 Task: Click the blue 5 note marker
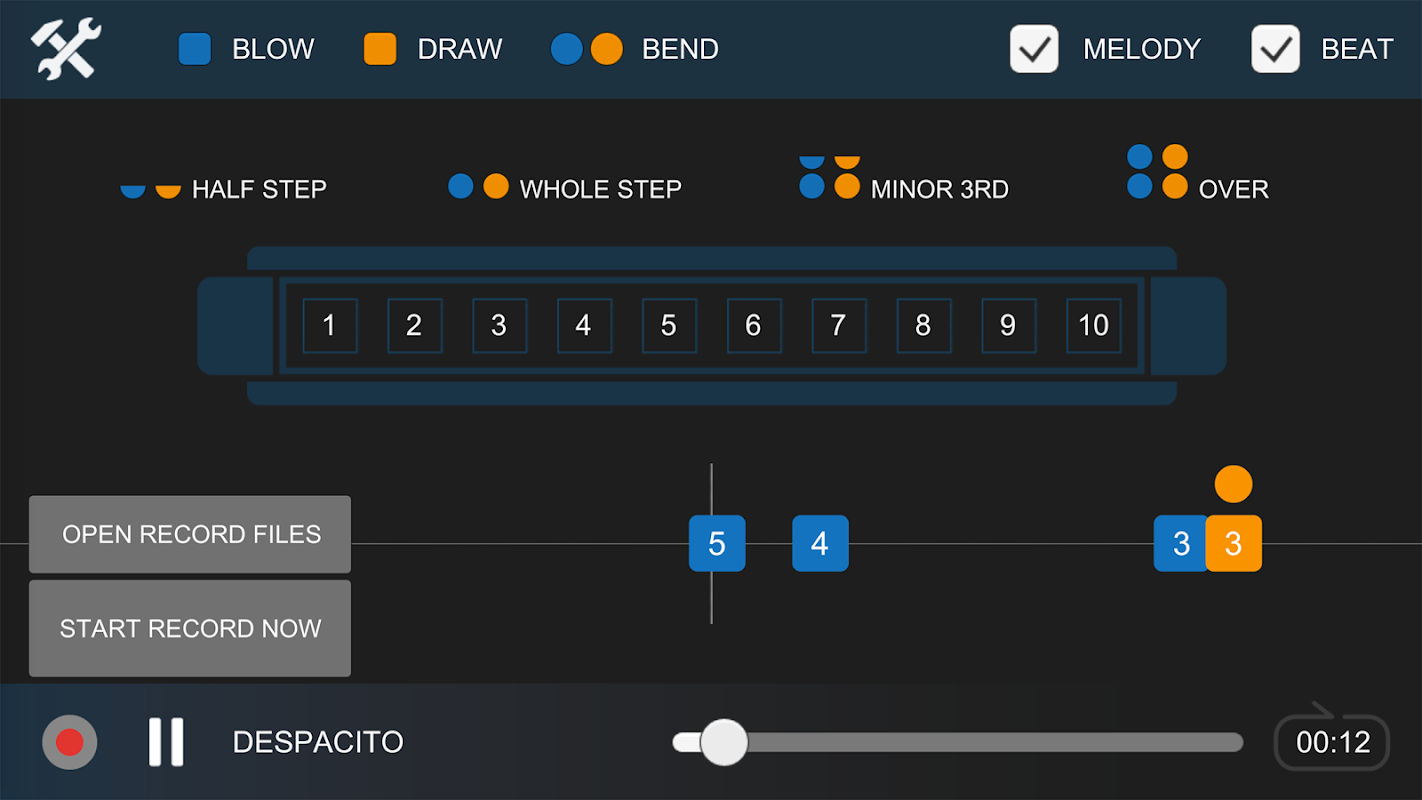pos(717,543)
